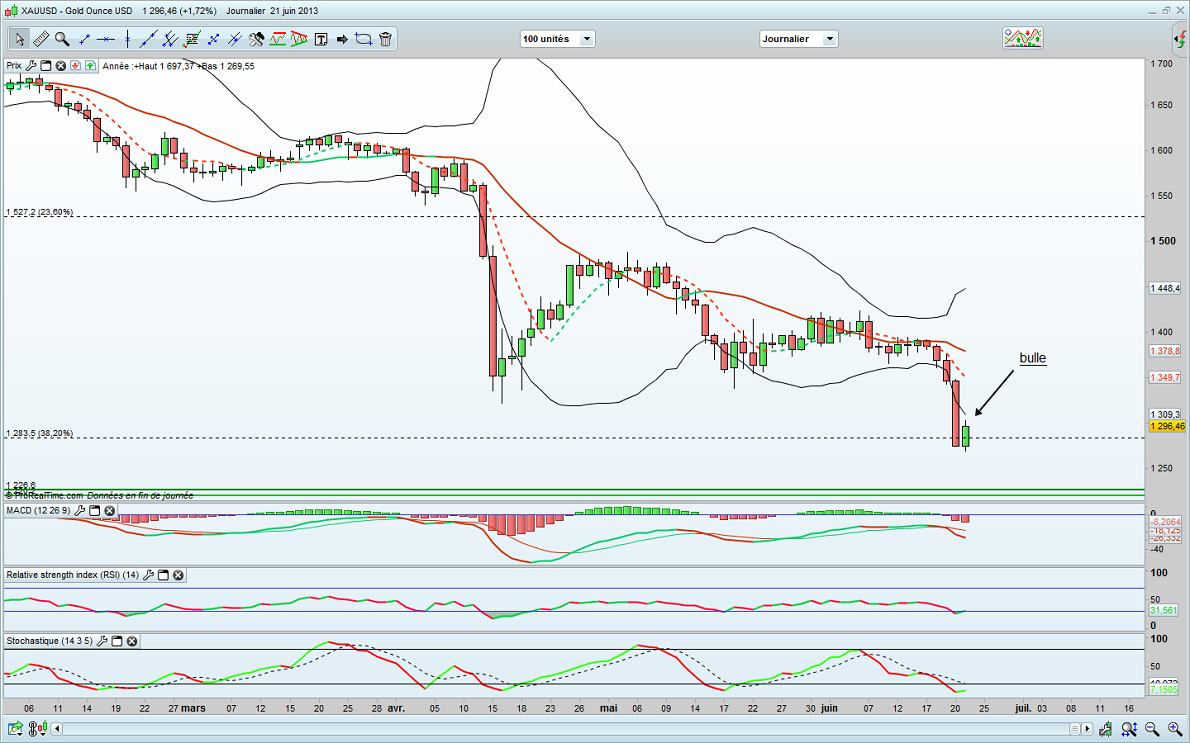This screenshot has width=1190, height=743.
Task: Maximize the Stochastique panel window
Action: (116, 641)
